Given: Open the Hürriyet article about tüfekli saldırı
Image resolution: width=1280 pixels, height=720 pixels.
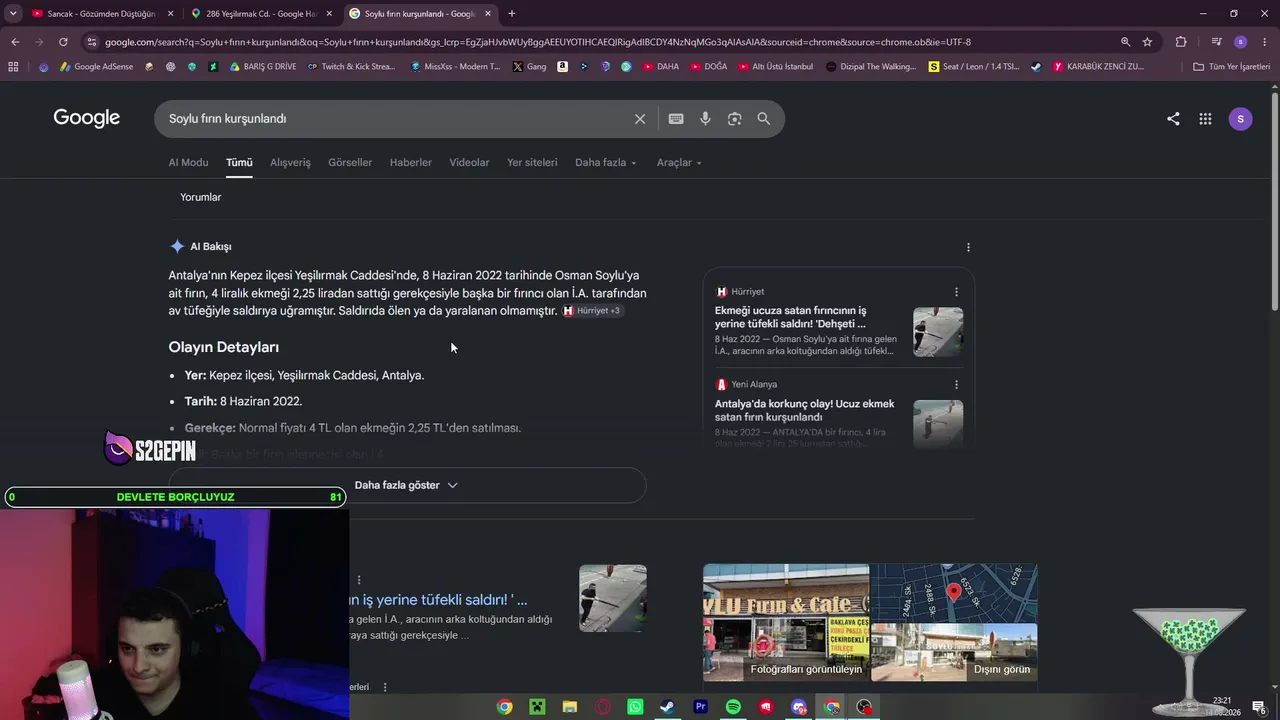Looking at the screenshot, I should (x=791, y=317).
